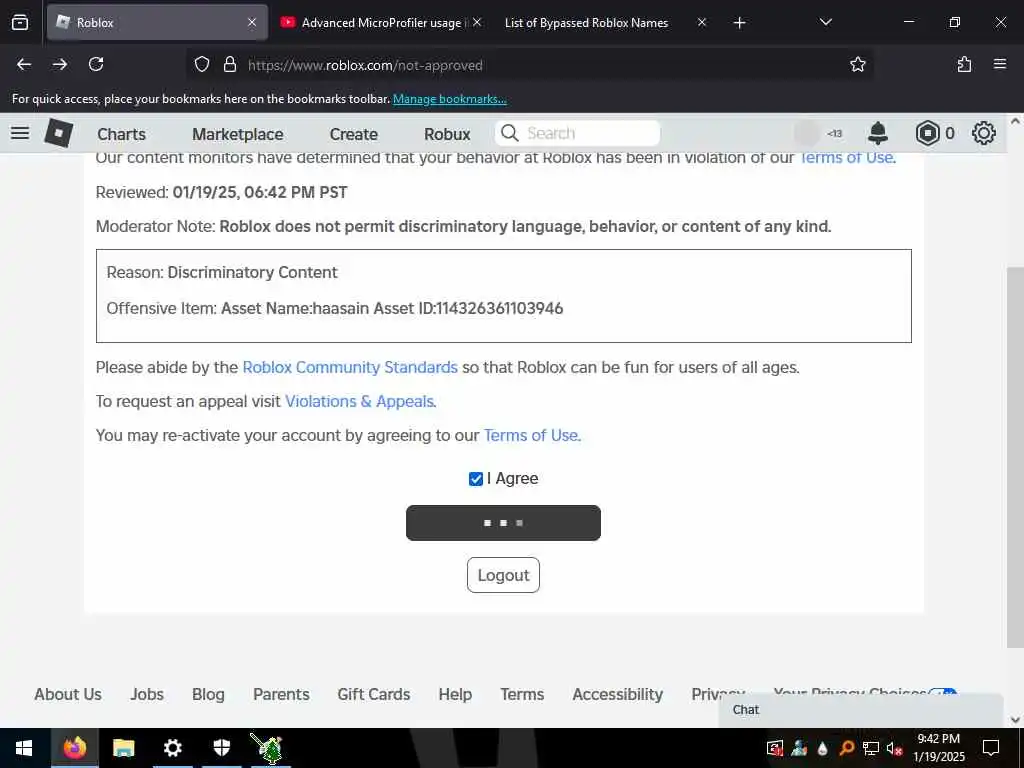Open the Roblox hamburger navigation menu
The width and height of the screenshot is (1024, 768).
pyautogui.click(x=20, y=133)
